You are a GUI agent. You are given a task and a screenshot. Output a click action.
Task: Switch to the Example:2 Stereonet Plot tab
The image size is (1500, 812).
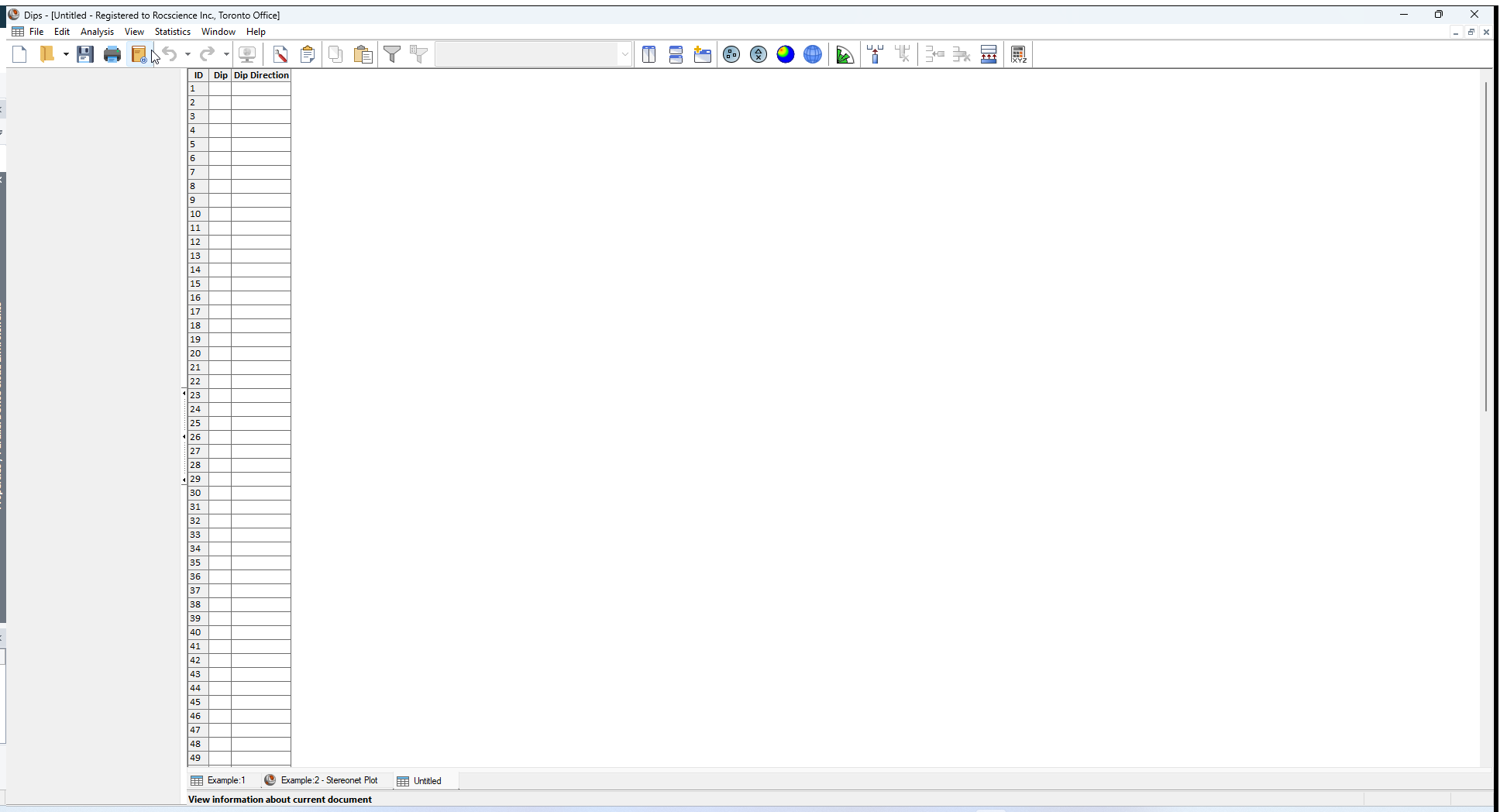329,780
